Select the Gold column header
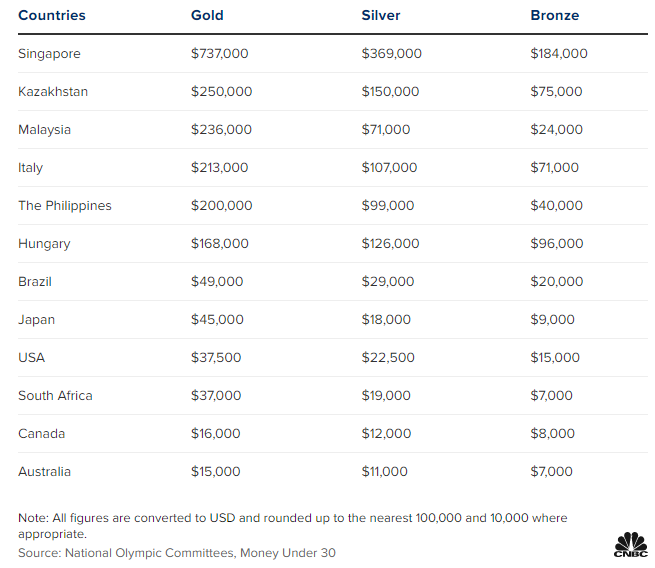Screen dimensions: 655x568 (207, 16)
